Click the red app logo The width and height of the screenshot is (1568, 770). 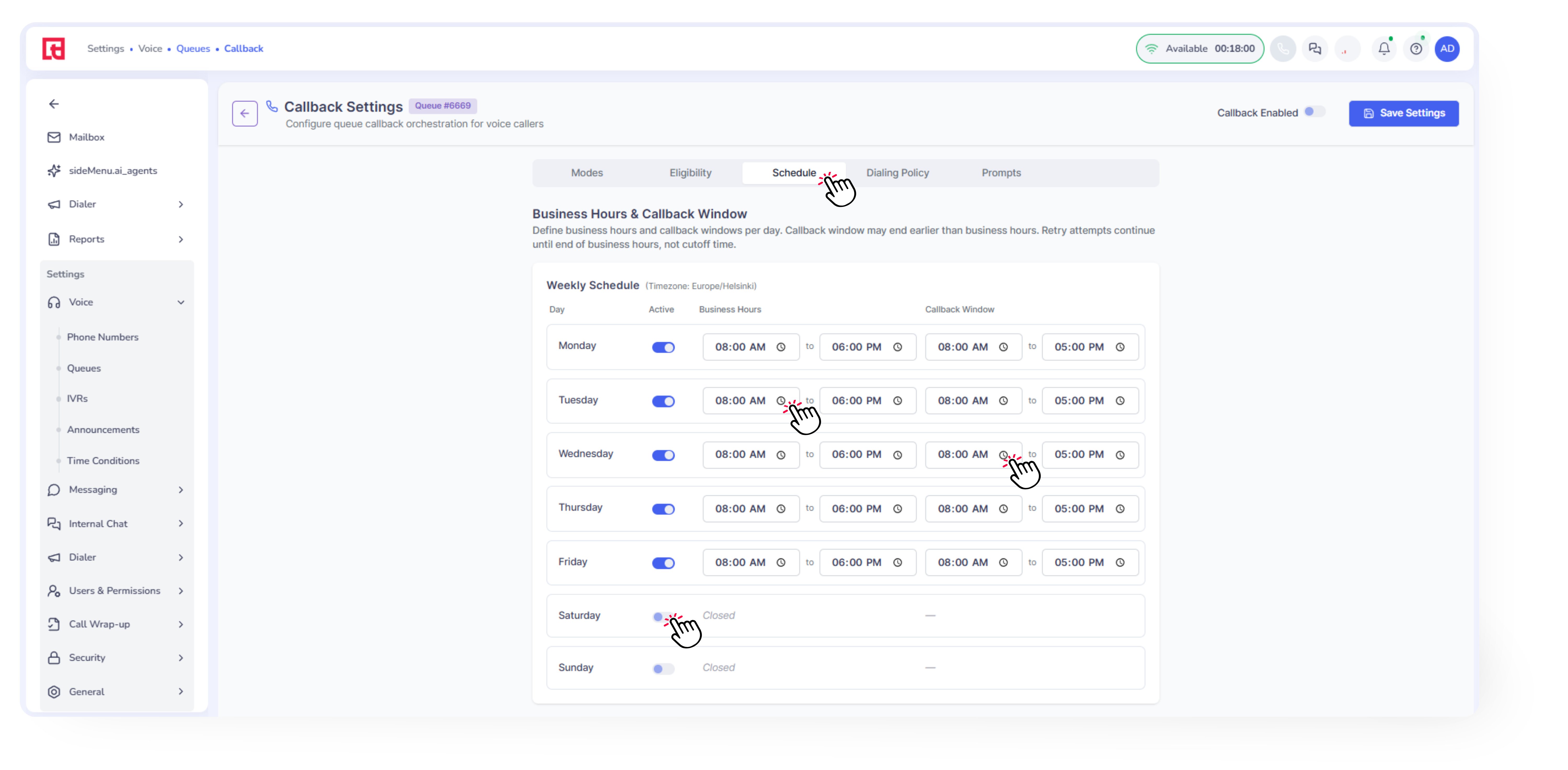(x=54, y=49)
